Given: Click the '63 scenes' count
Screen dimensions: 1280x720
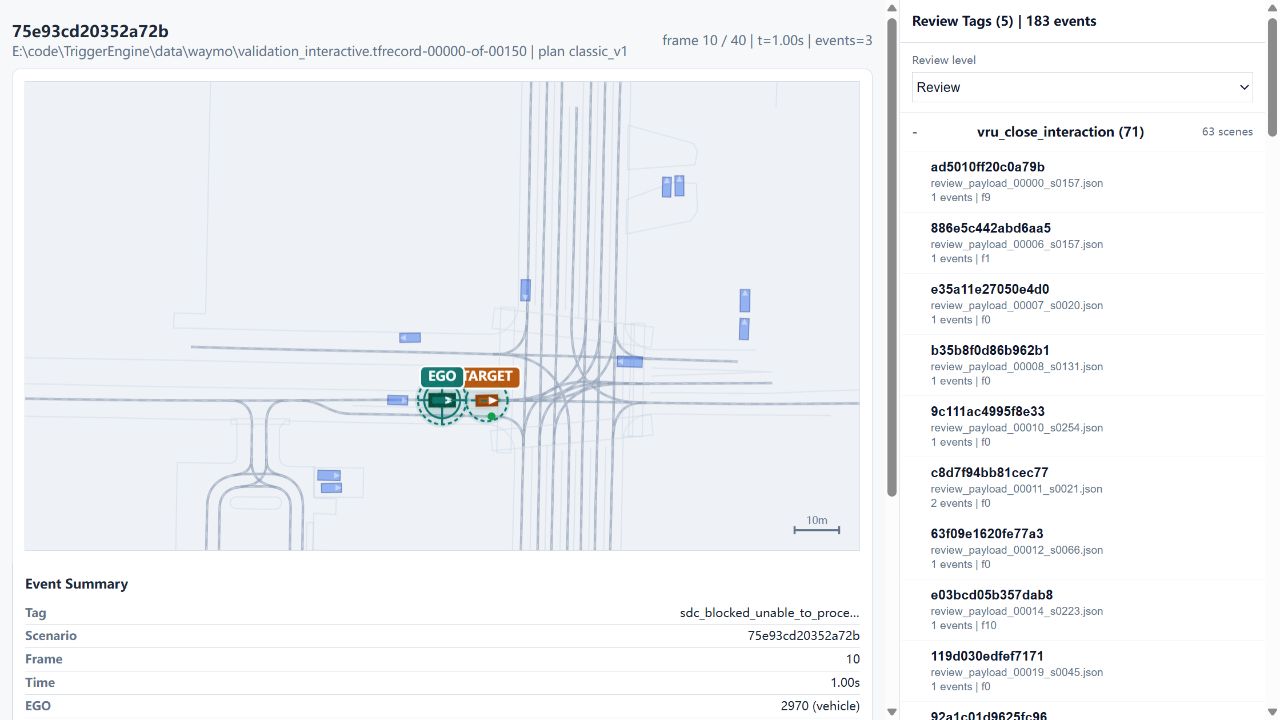Looking at the screenshot, I should 1227,132.
